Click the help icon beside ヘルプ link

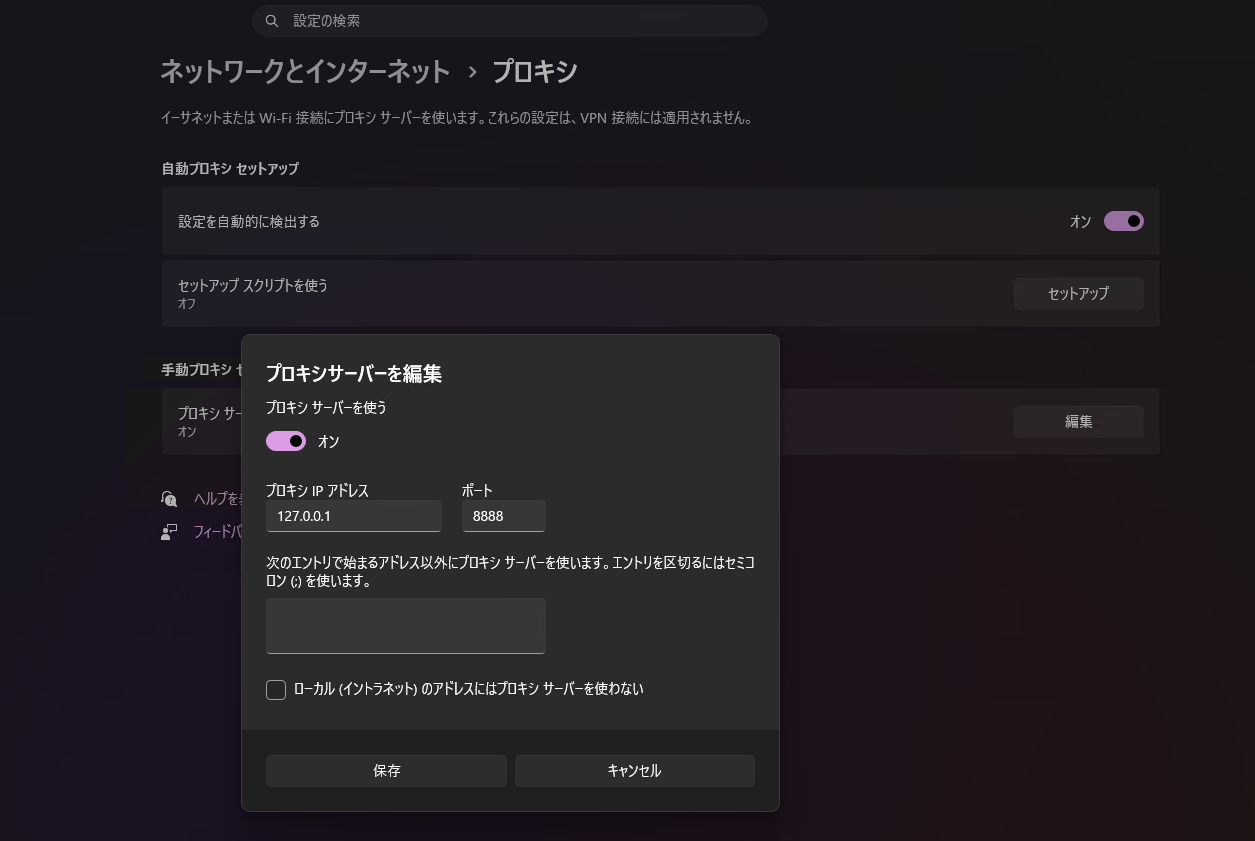(x=169, y=498)
